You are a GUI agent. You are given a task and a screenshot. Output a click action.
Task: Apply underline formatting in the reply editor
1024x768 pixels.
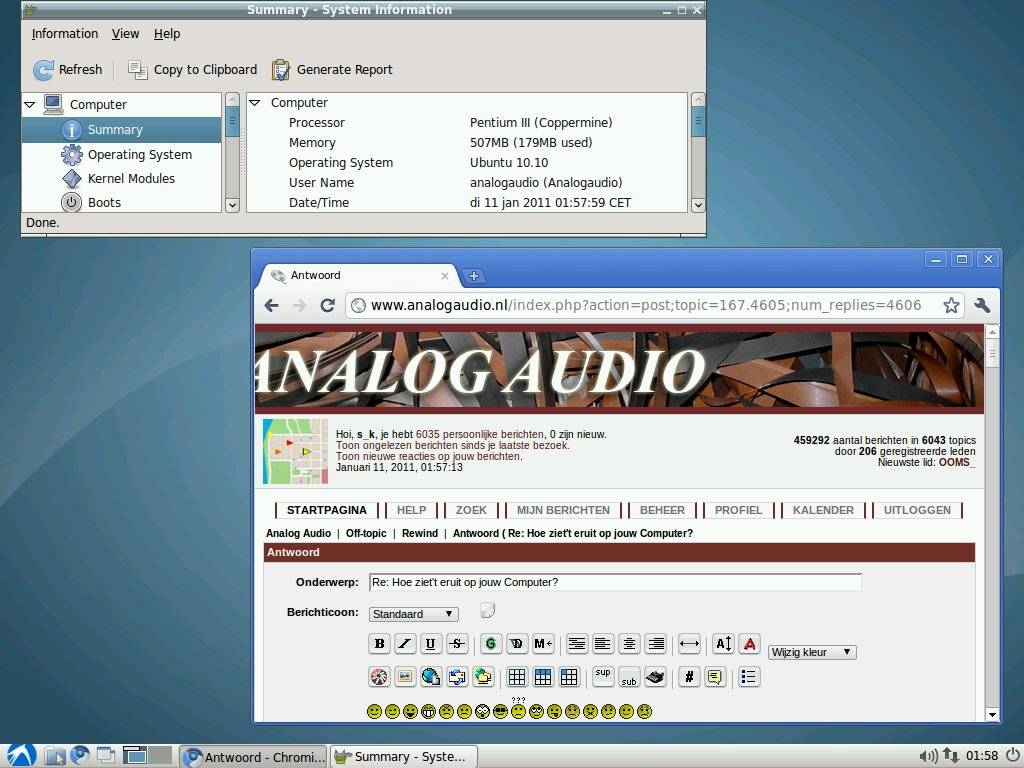[430, 644]
